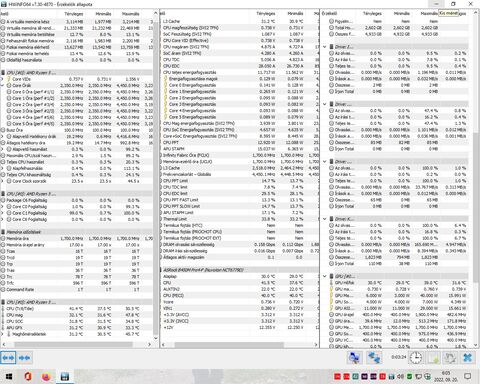
Task: Click the shrink columns arrows button
Action: click(24, 358)
